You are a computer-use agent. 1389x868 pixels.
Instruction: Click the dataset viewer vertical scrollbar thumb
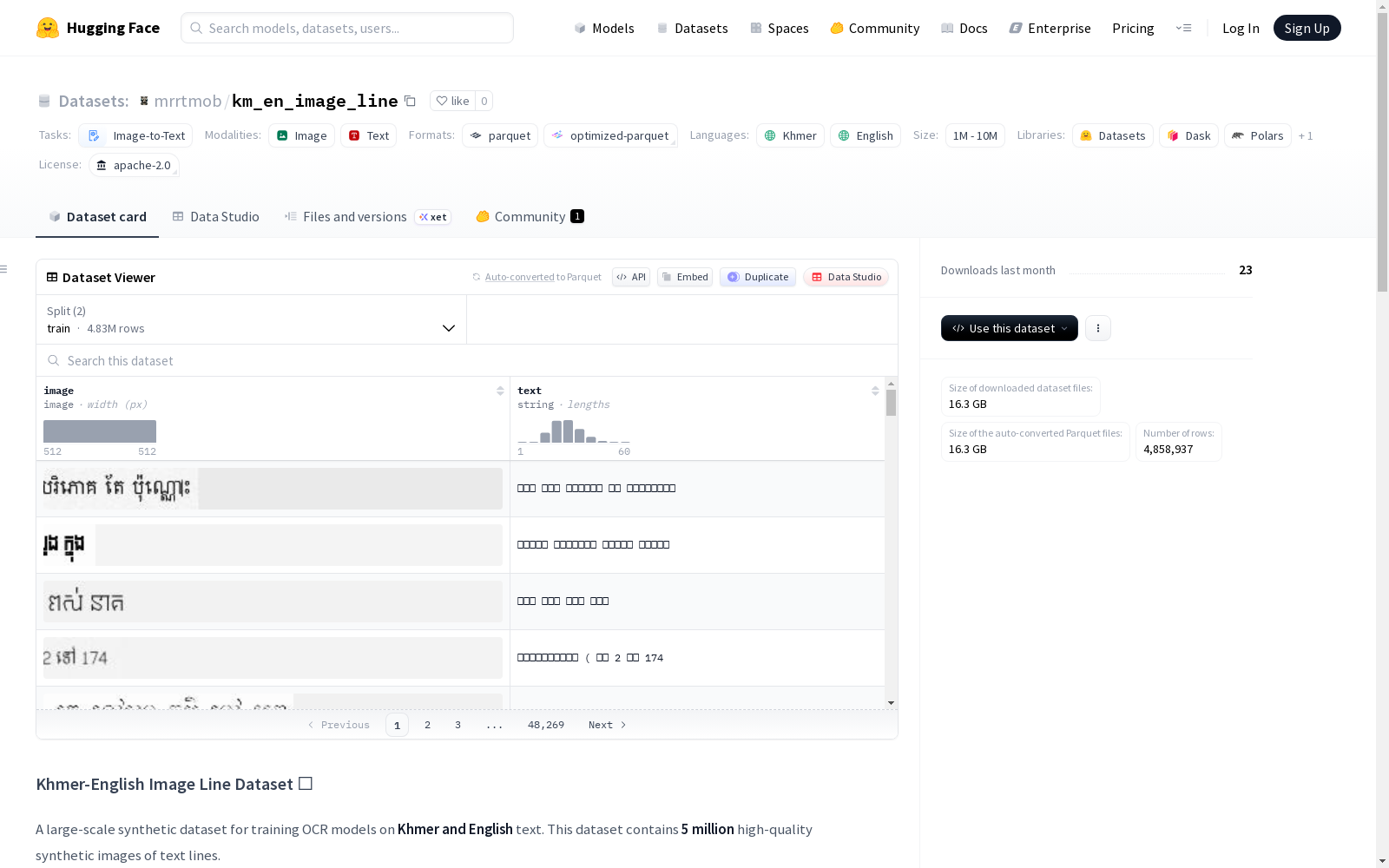(891, 403)
